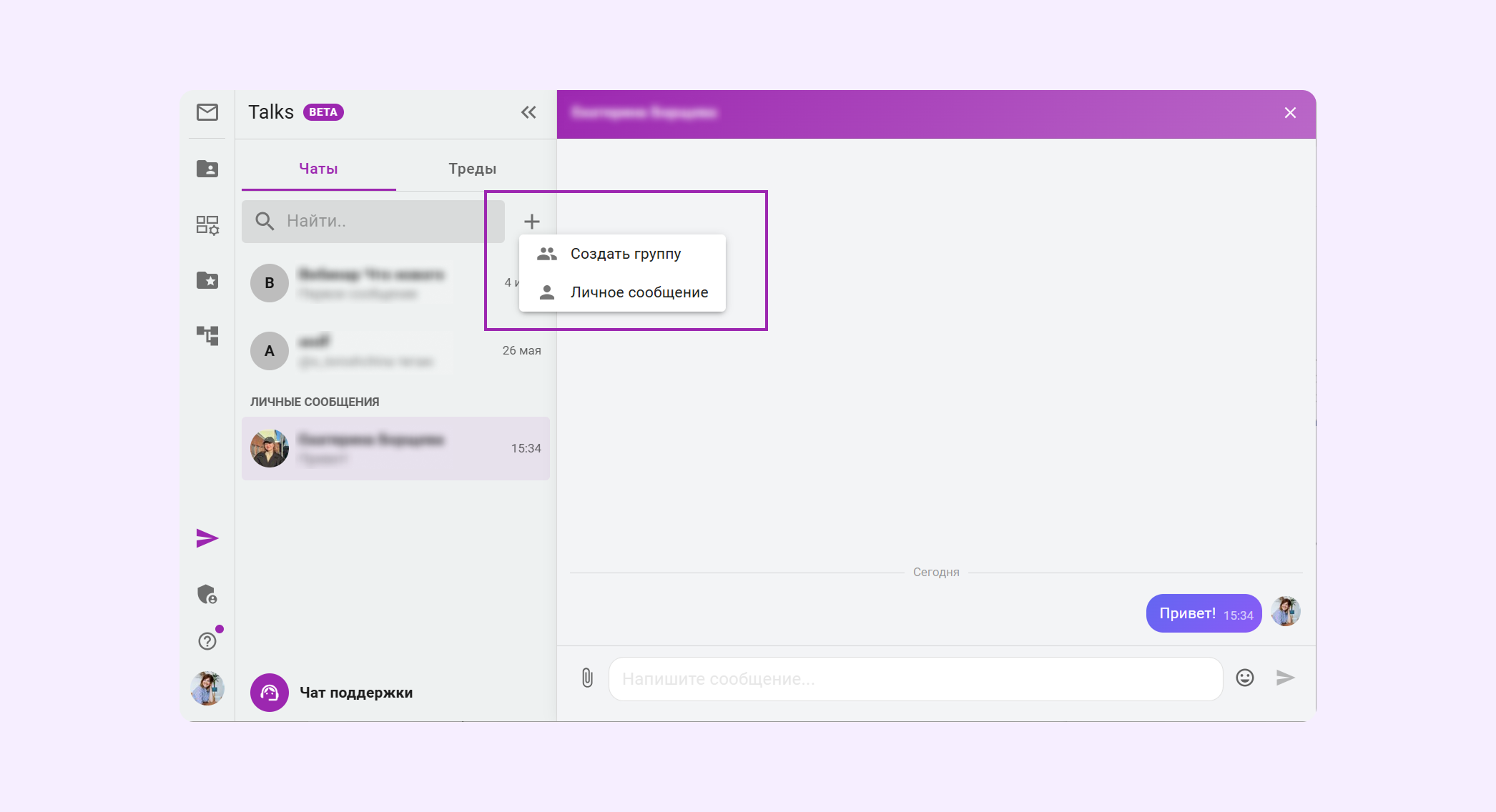Open the hierarchy structure icon in sidebar
Viewport: 1496px width, 812px height.
click(x=207, y=335)
